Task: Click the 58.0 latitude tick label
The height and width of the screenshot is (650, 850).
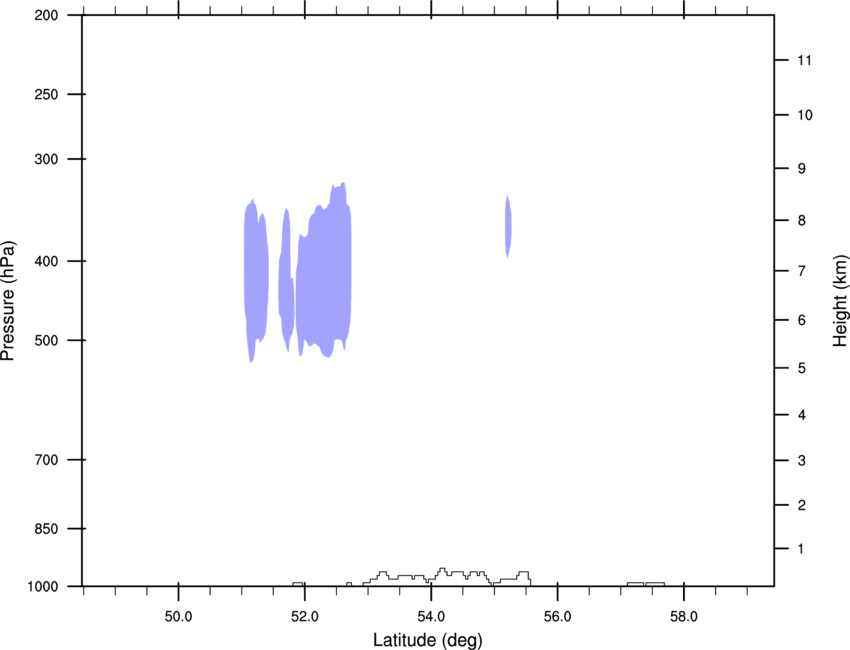Action: 684,616
